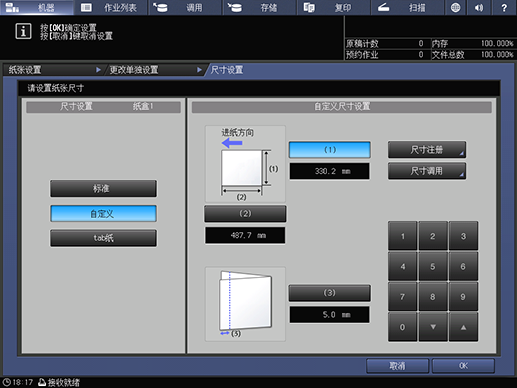The width and height of the screenshot is (517, 388).
Task: Click the 进纸方向 label
Action: click(x=238, y=133)
